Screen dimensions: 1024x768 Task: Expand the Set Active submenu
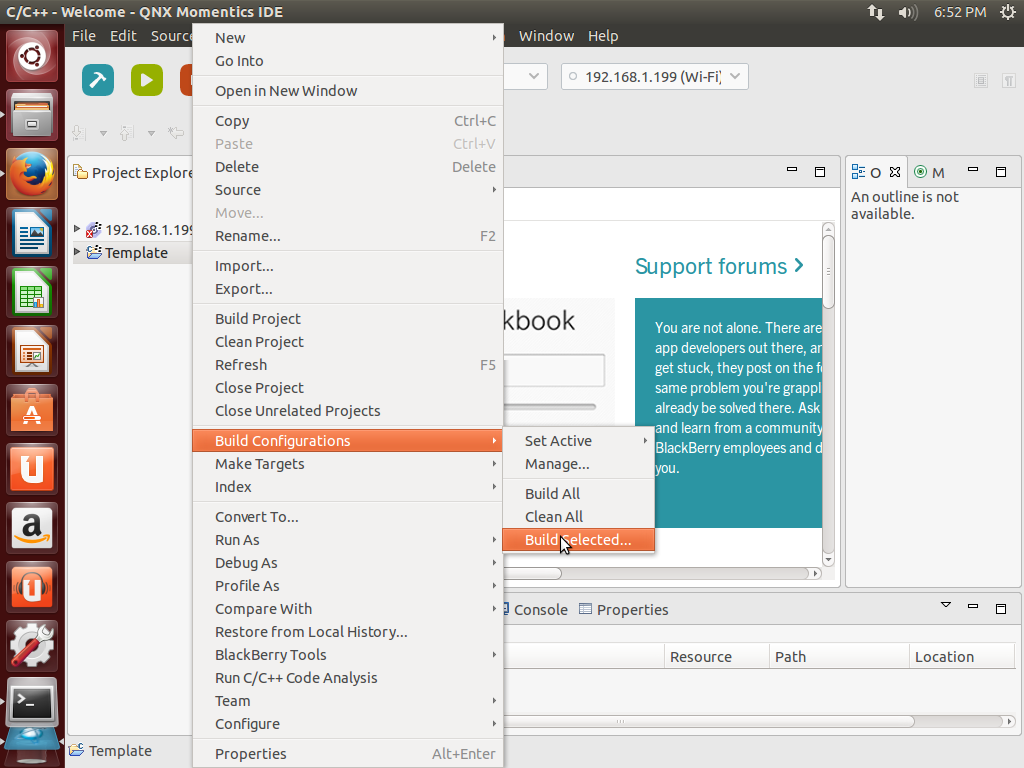coord(579,441)
